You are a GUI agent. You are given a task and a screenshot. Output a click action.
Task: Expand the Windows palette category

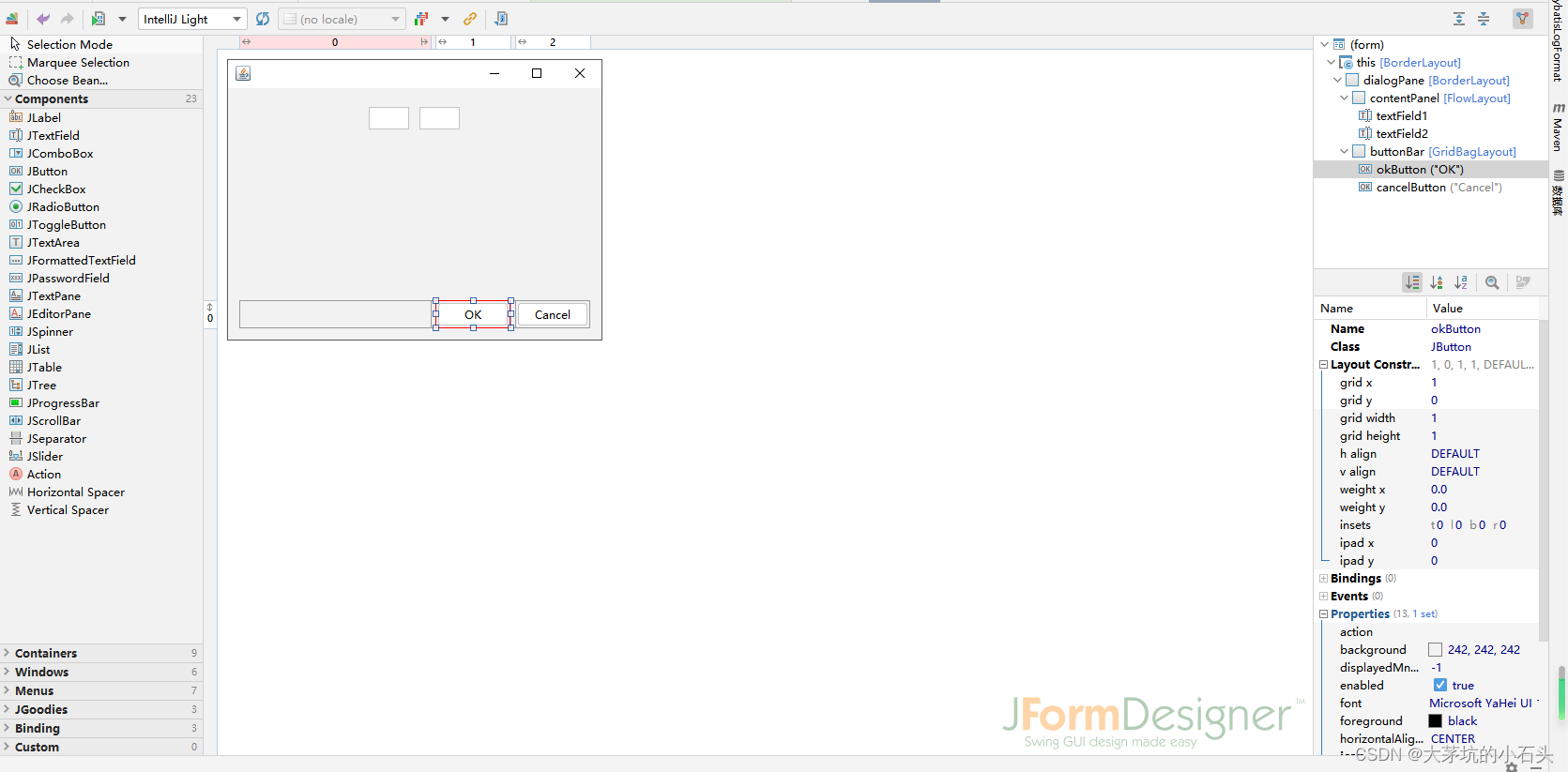coord(8,672)
